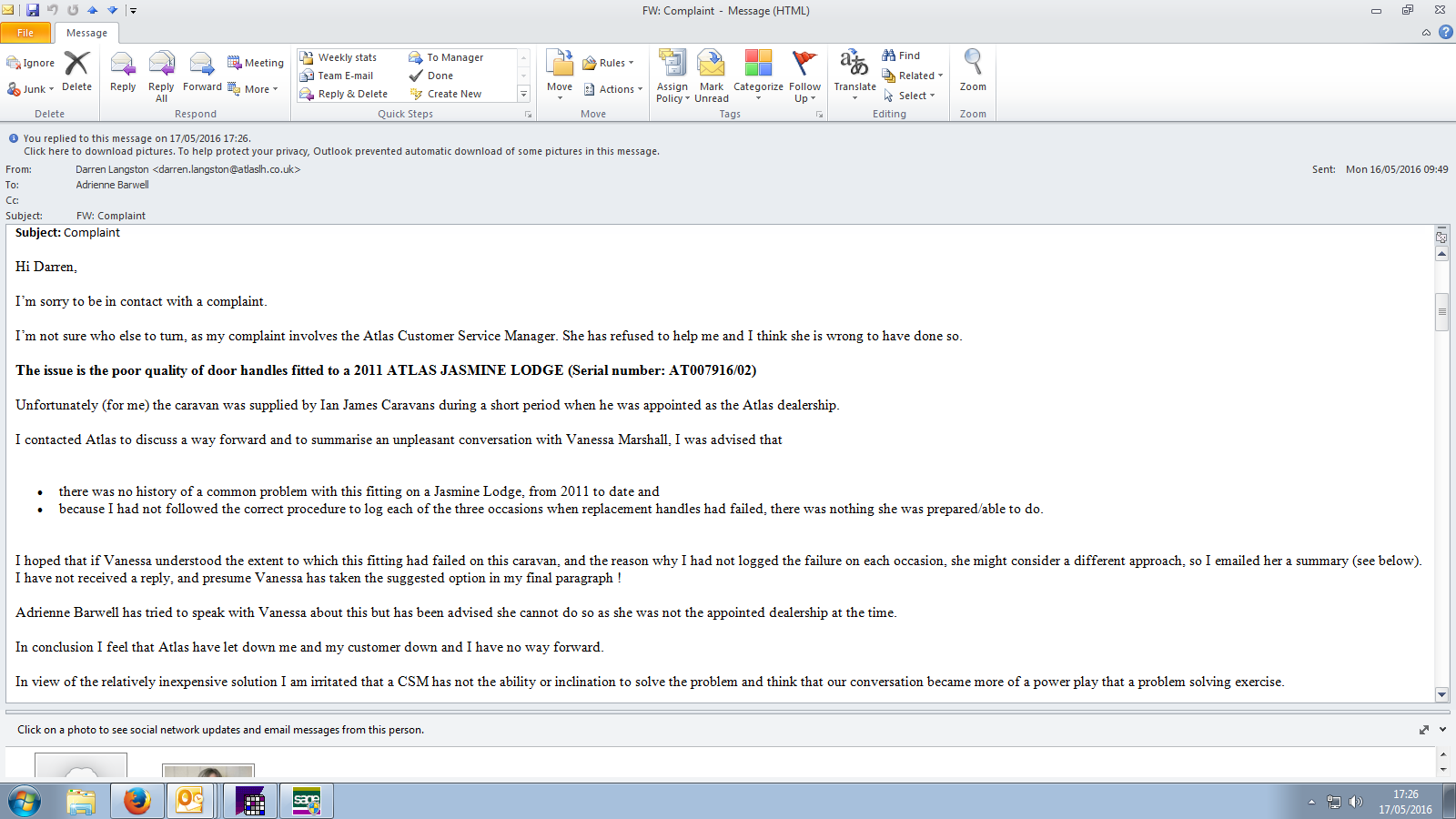
Task: Open the Quick Steps dialog launcher
Action: (528, 115)
